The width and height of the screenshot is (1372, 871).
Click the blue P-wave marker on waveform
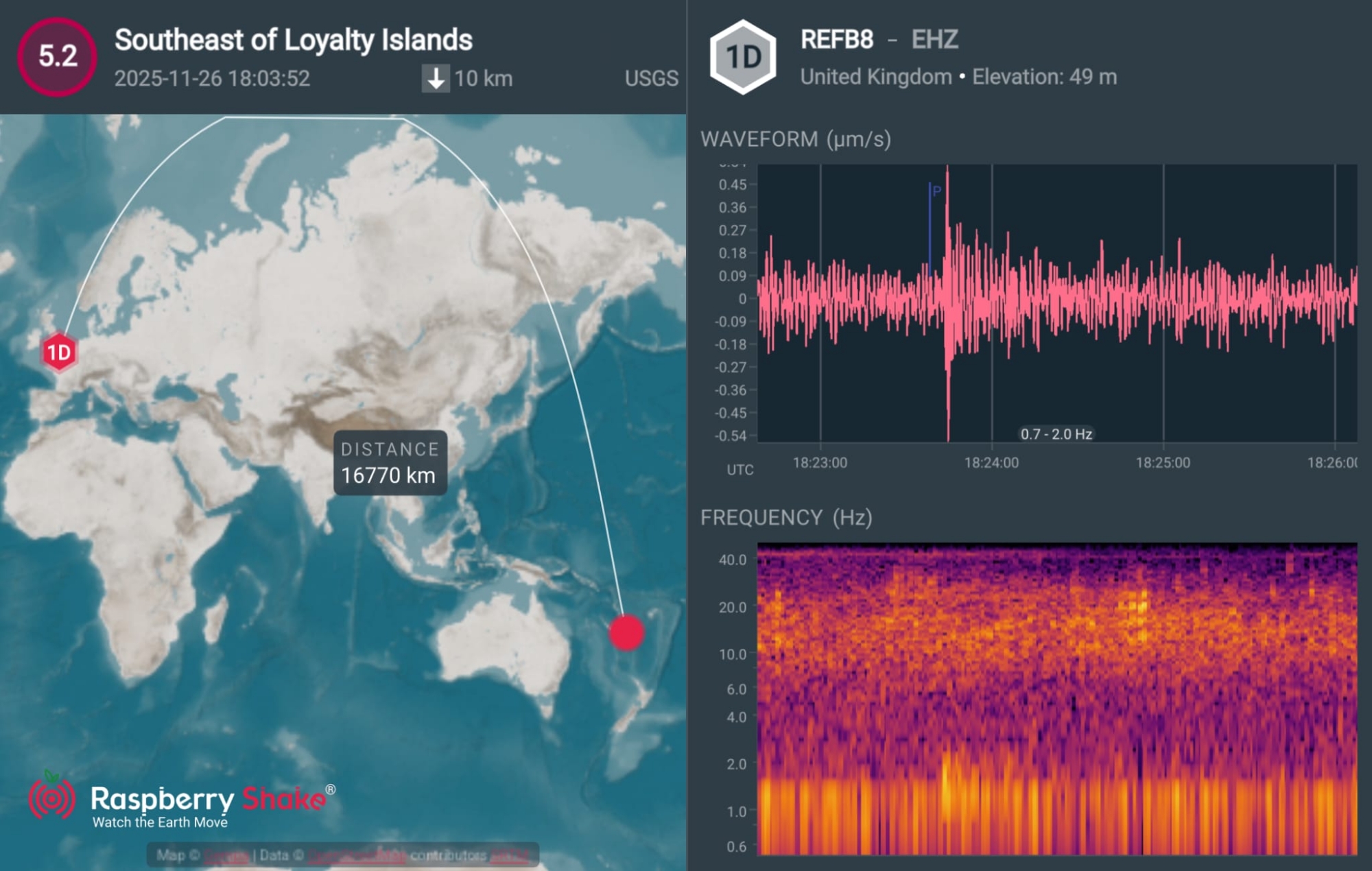(x=931, y=226)
